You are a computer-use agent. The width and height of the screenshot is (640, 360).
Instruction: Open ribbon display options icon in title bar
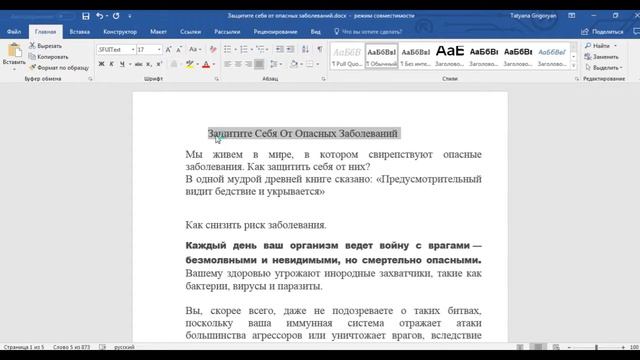click(572, 16)
